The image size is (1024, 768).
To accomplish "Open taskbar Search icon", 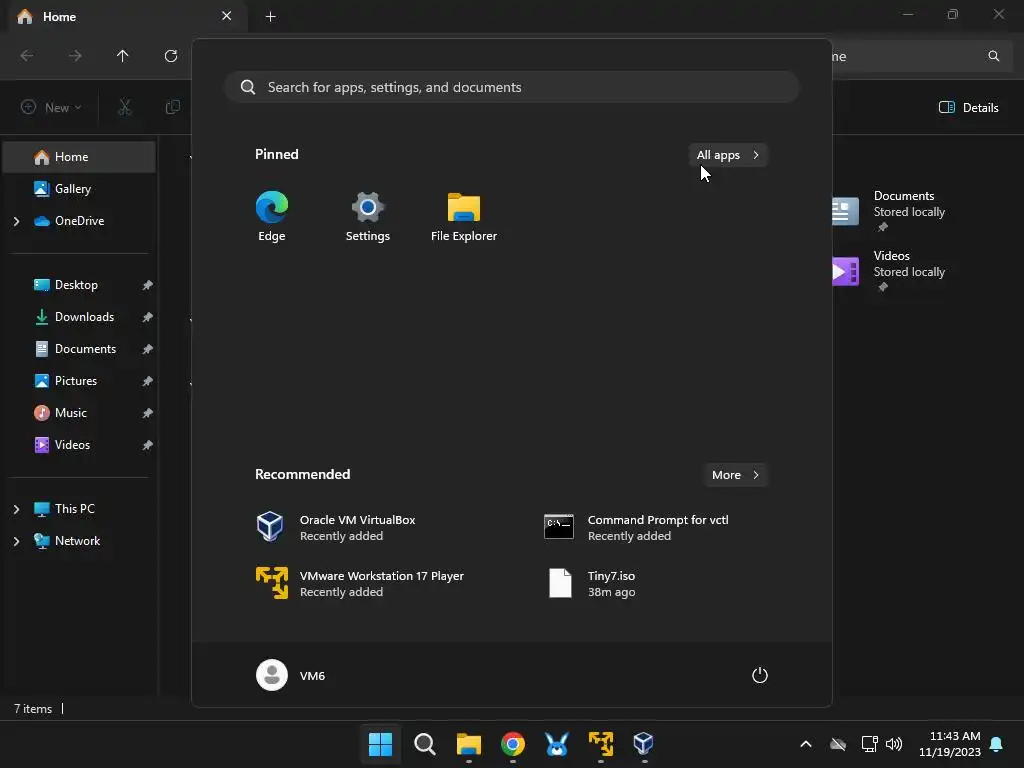I will pyautogui.click(x=424, y=743).
